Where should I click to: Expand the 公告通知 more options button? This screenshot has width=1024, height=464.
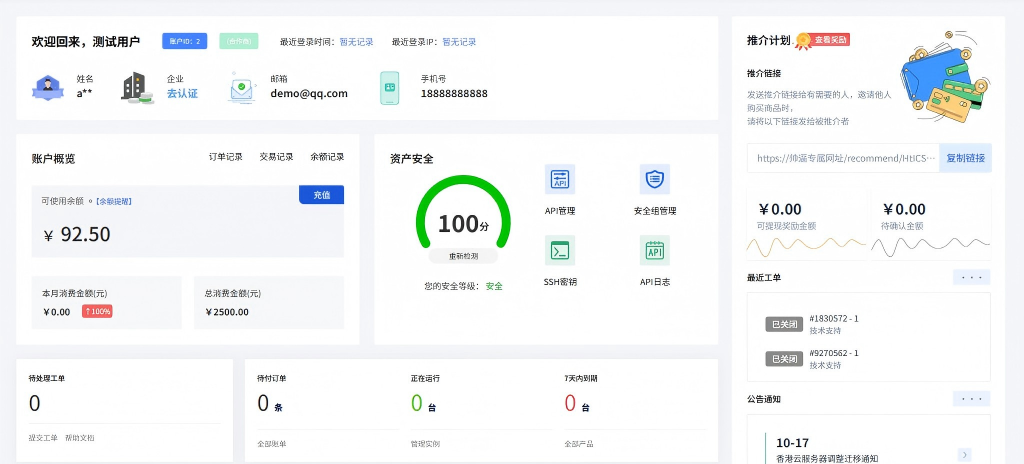[971, 398]
